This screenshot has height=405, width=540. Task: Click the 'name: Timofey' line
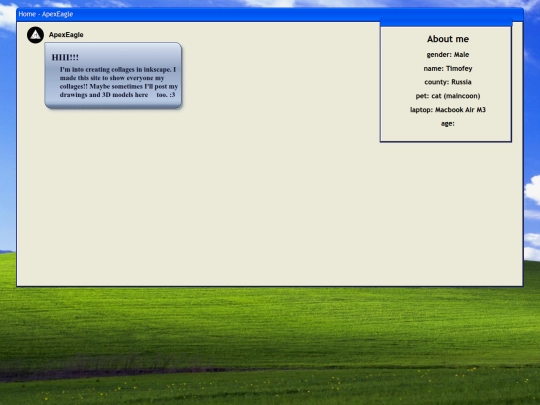448,69
